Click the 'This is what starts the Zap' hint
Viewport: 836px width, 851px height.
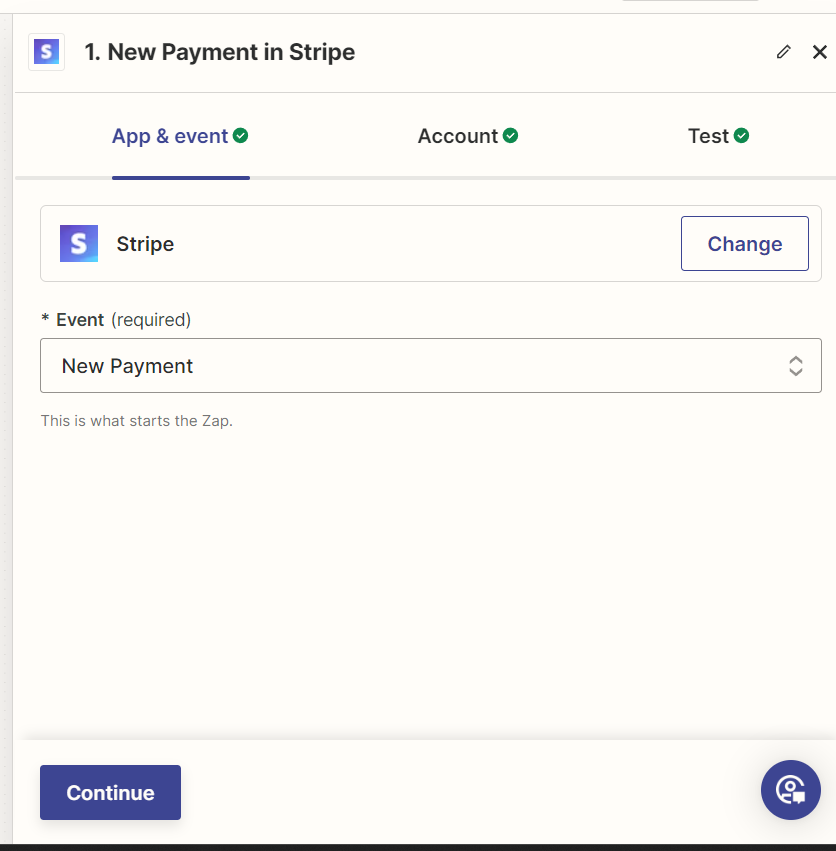pyautogui.click(x=137, y=421)
